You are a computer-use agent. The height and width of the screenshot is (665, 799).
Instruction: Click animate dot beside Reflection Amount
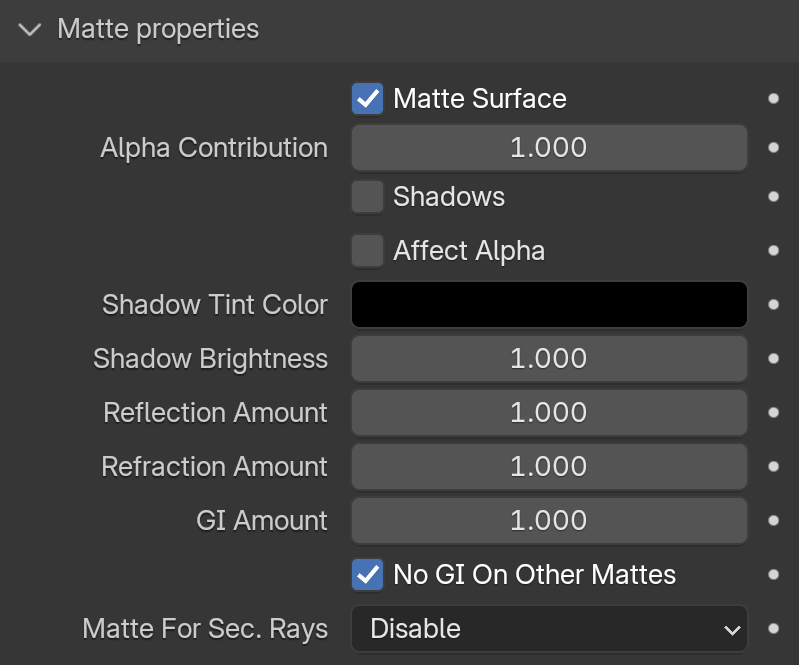(x=773, y=413)
